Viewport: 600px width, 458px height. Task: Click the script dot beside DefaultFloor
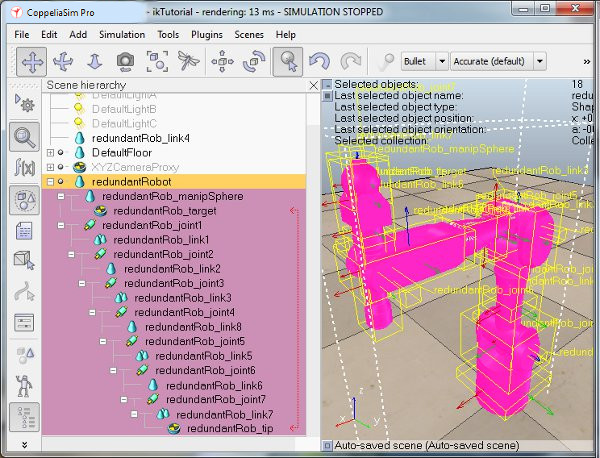pyautogui.click(x=60, y=153)
